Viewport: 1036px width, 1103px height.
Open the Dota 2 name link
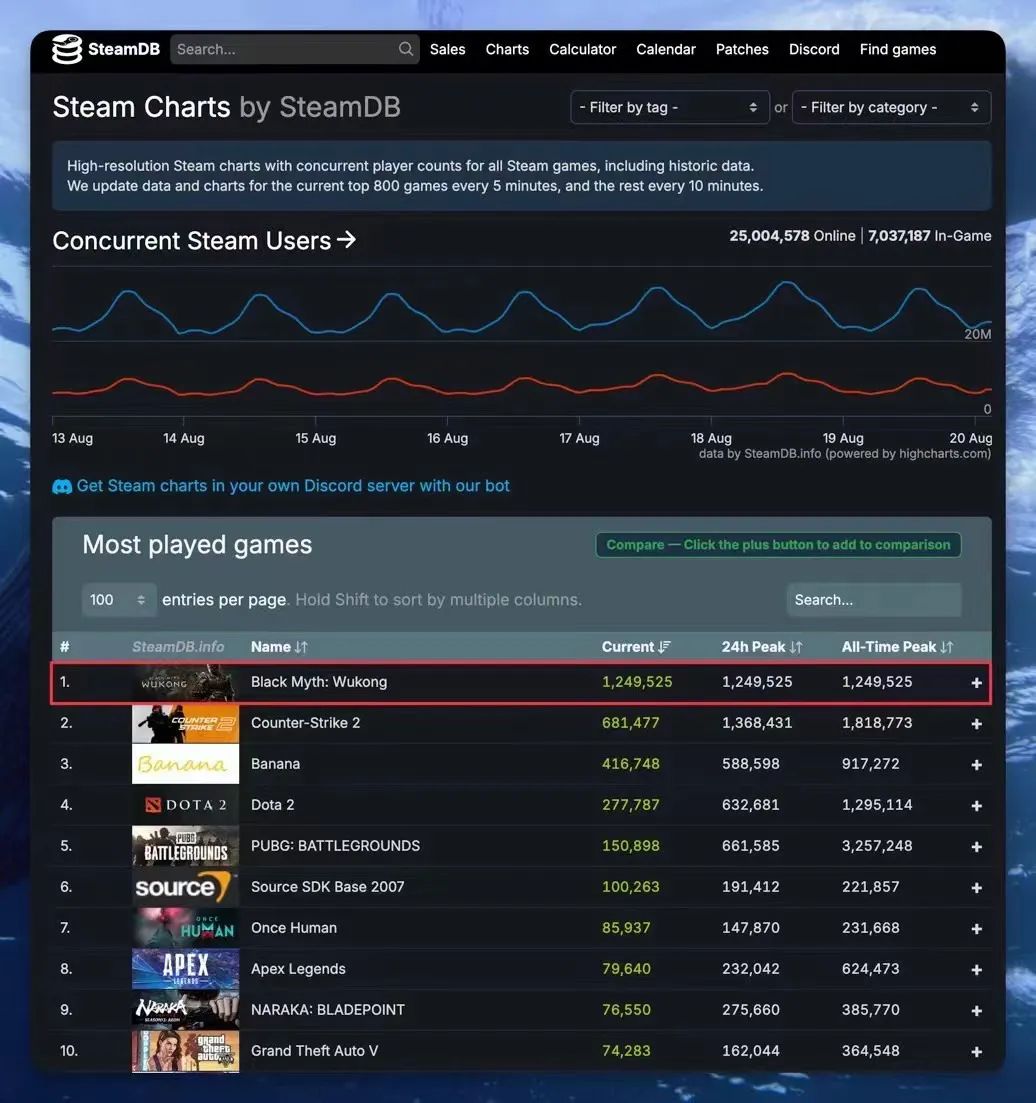coord(272,805)
